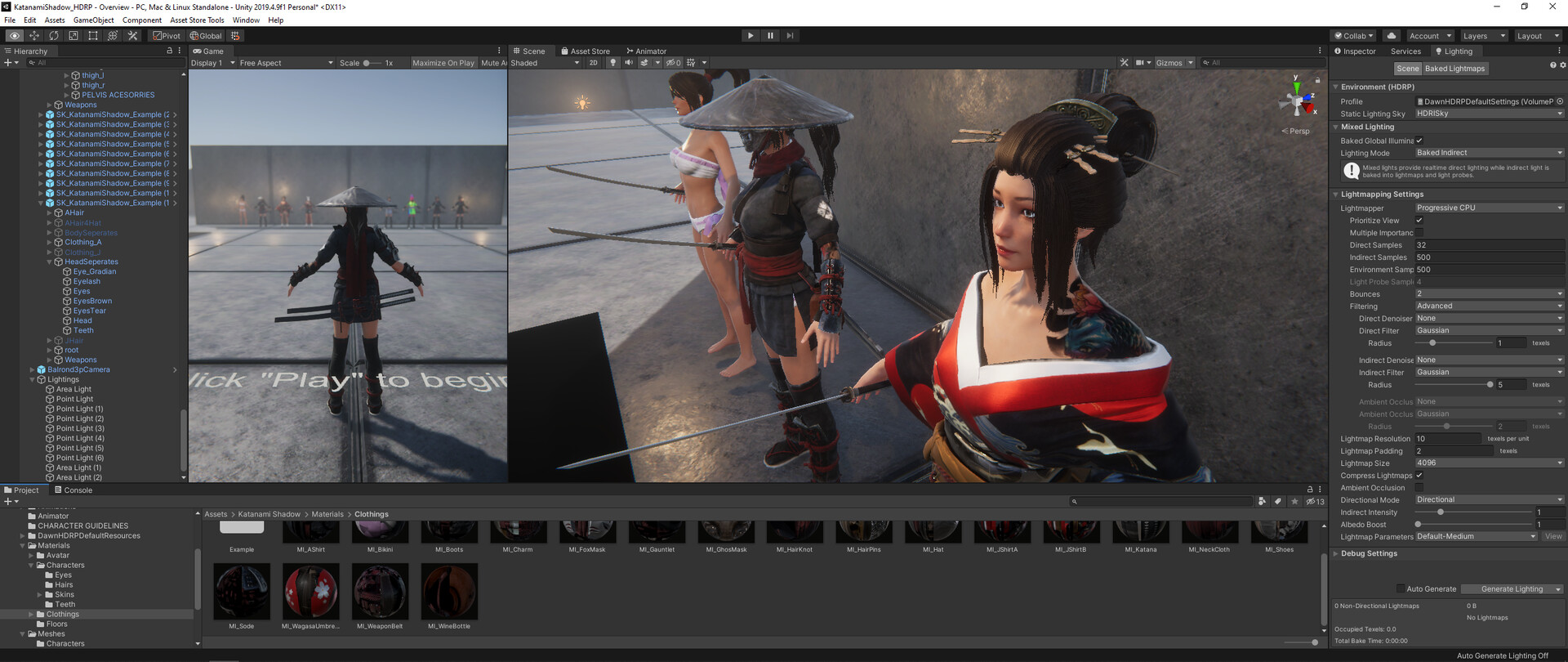Screen dimensions: 1568x662
Task: Toggle Pivot handle position
Action: (x=167, y=36)
